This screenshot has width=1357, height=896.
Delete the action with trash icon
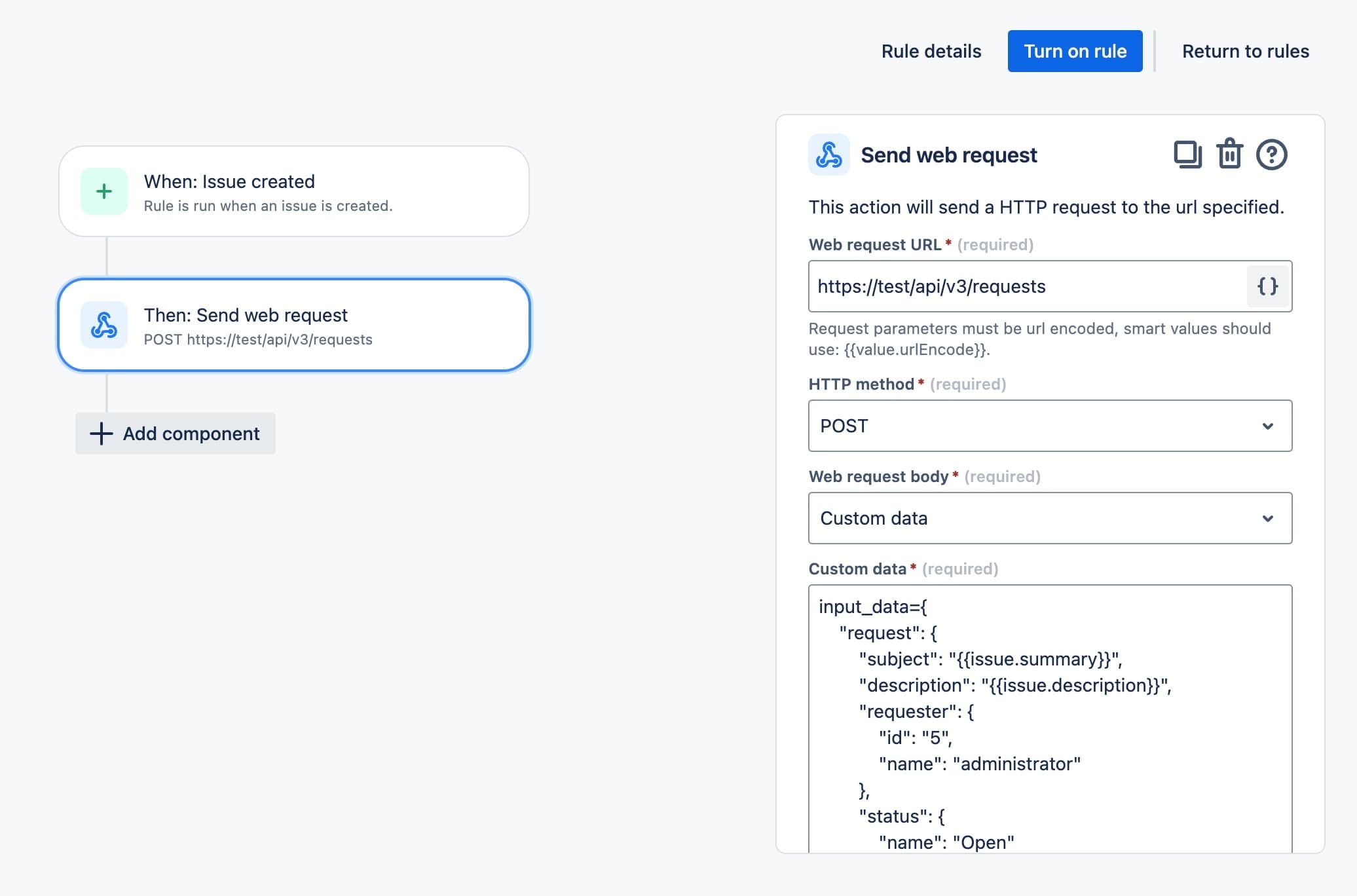tap(1229, 155)
